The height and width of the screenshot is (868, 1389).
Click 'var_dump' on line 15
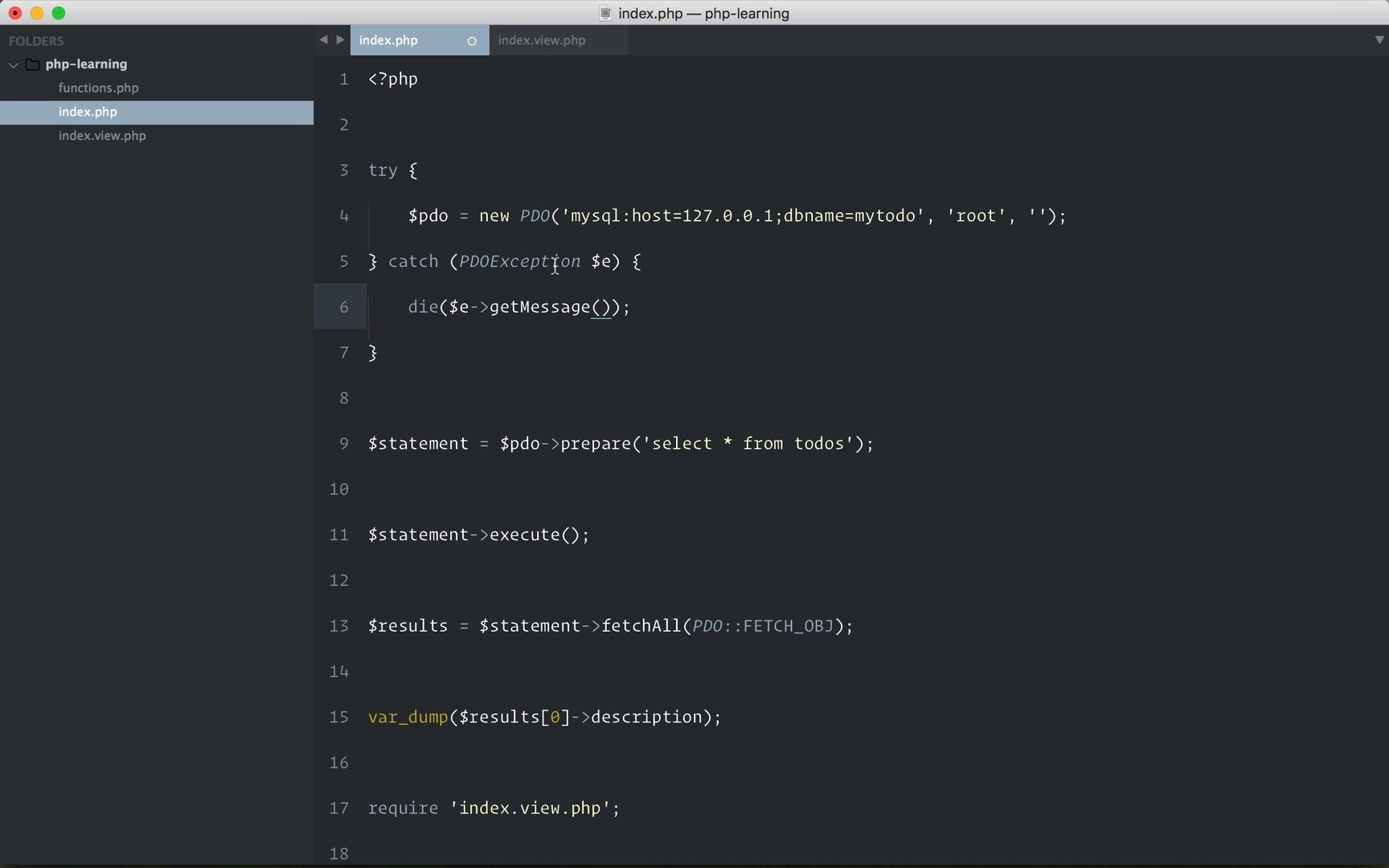click(408, 717)
